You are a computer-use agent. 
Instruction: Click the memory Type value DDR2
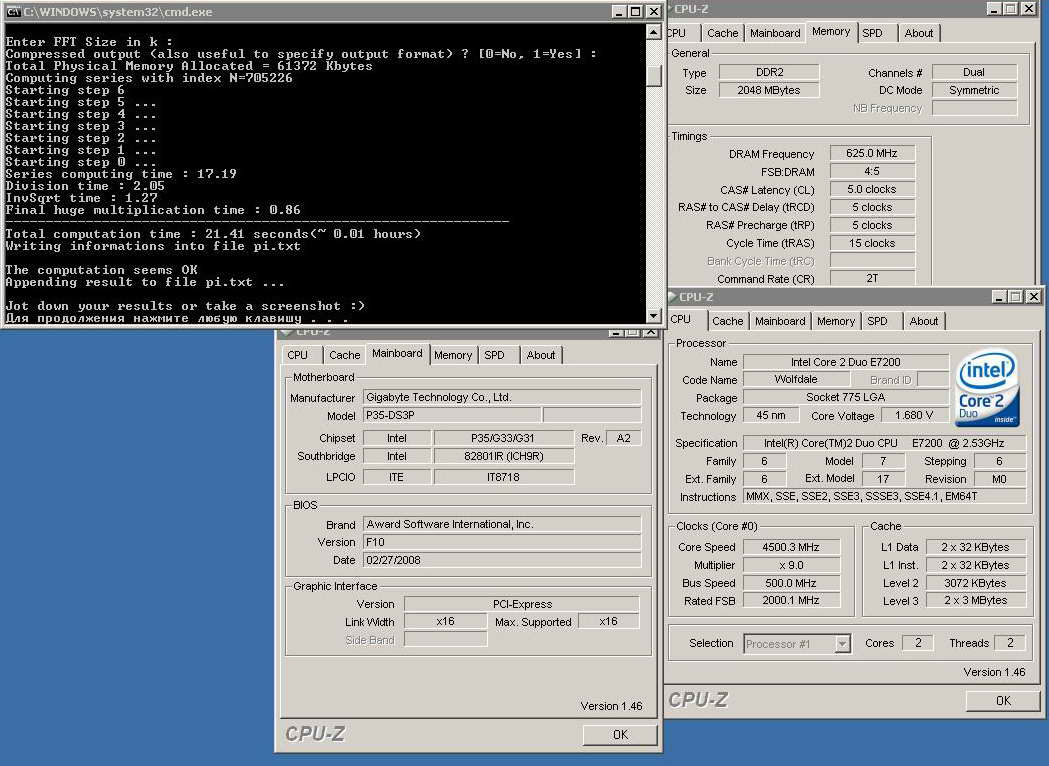(x=769, y=72)
